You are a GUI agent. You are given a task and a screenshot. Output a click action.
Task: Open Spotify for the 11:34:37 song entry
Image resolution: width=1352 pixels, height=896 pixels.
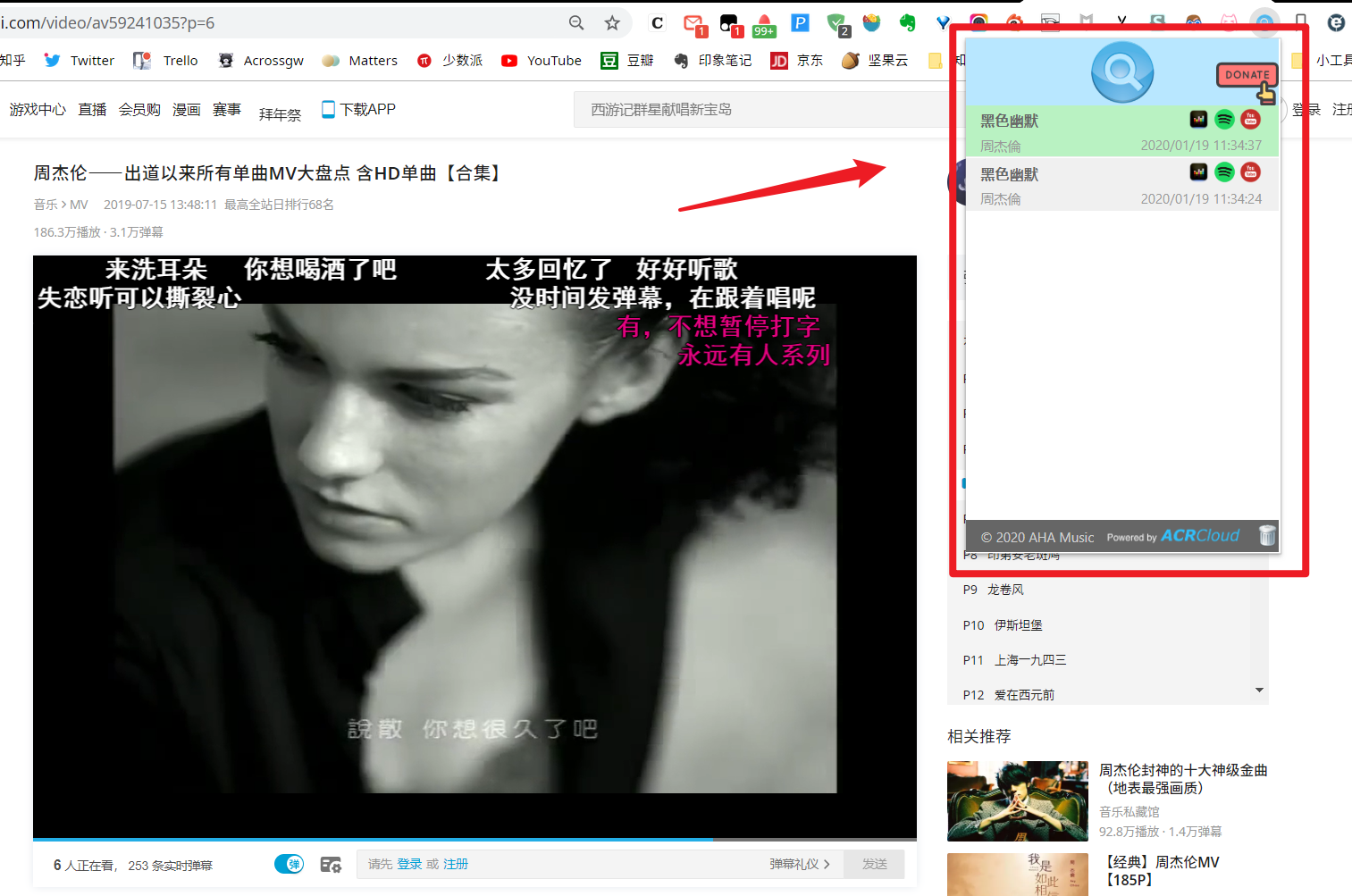pyautogui.click(x=1224, y=119)
